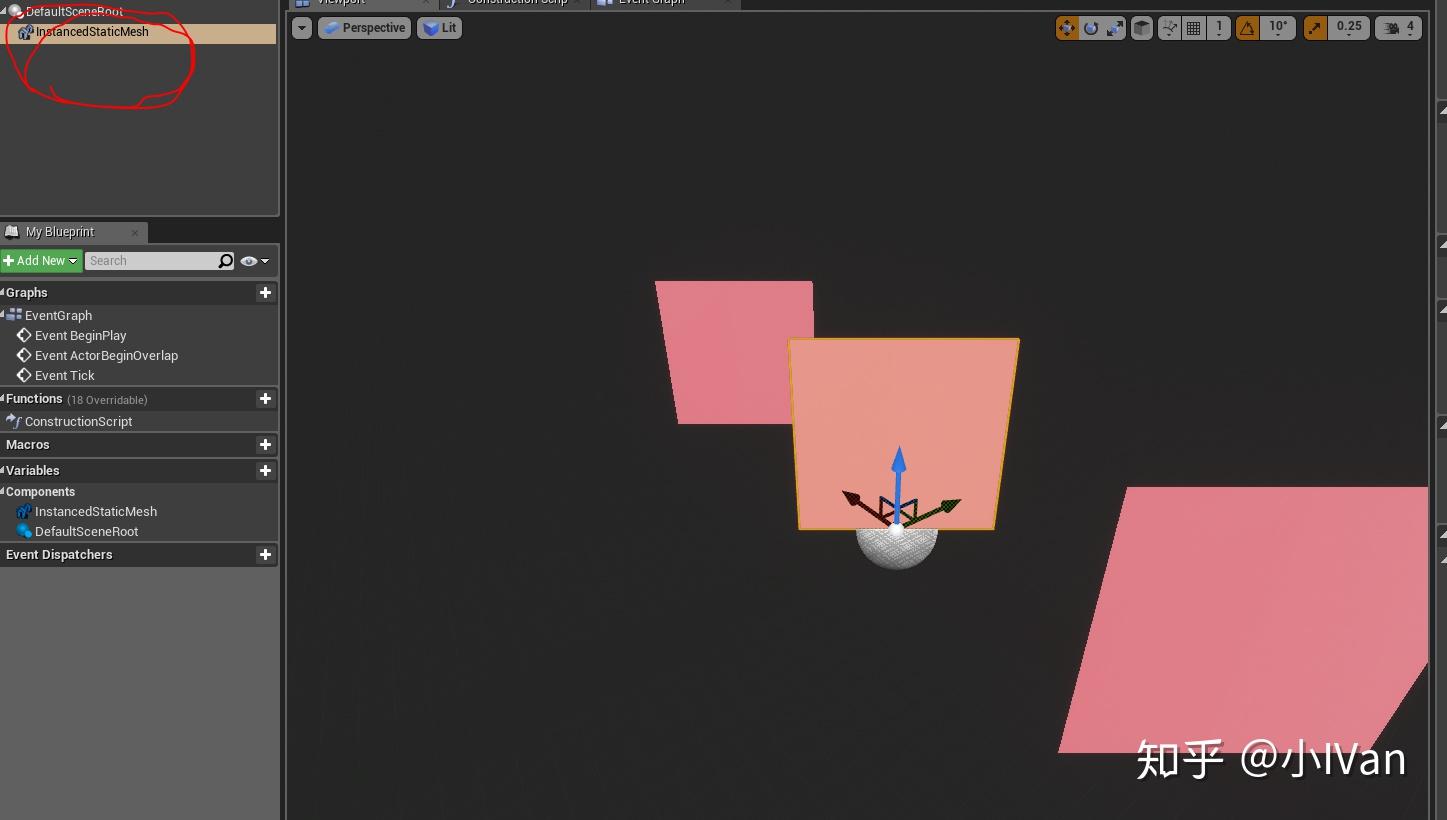Toggle scale snapping with the diagonal arrow icon

(1315, 28)
